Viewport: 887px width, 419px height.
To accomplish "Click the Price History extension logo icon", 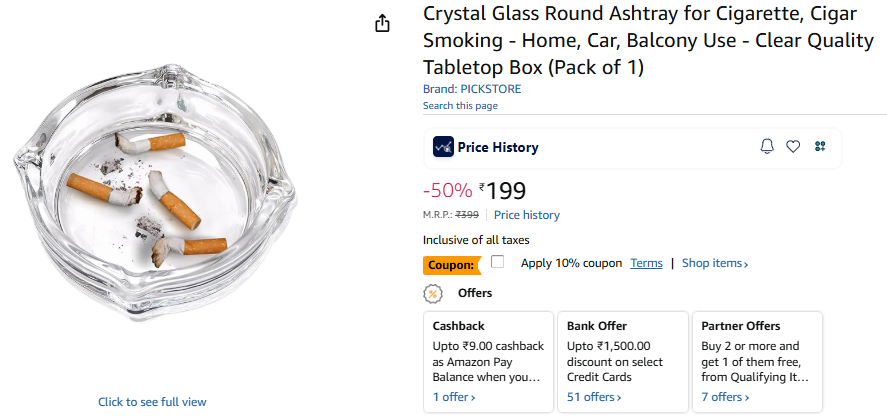I will [x=443, y=147].
